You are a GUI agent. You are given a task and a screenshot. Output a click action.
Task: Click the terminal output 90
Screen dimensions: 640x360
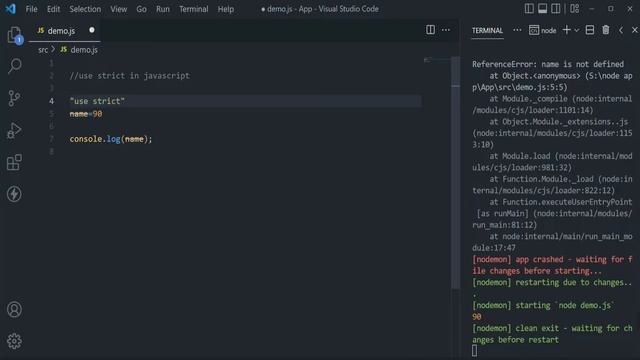(x=477, y=317)
